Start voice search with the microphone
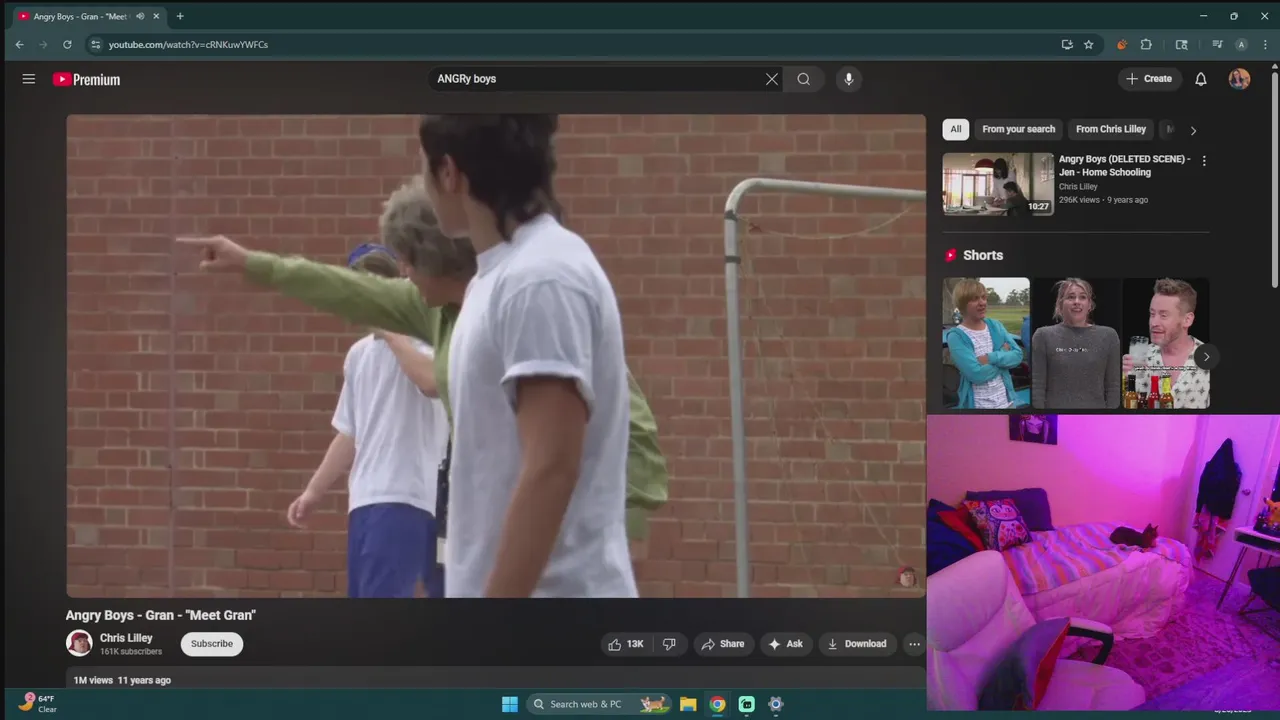Image resolution: width=1280 pixels, height=720 pixels. (848, 79)
